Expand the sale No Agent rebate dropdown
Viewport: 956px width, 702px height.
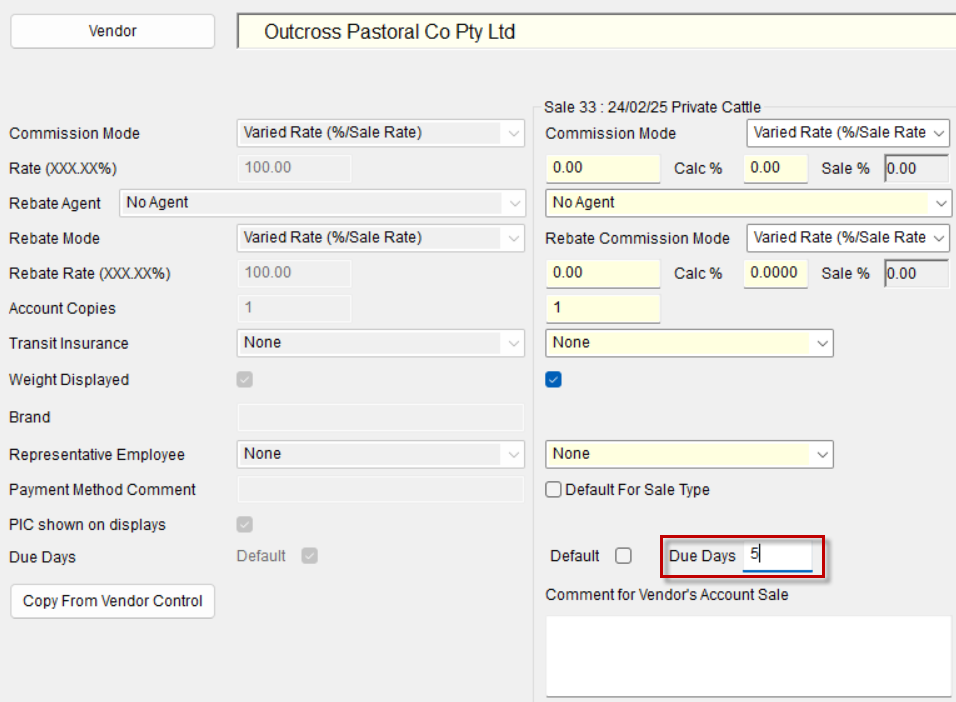pos(748,203)
